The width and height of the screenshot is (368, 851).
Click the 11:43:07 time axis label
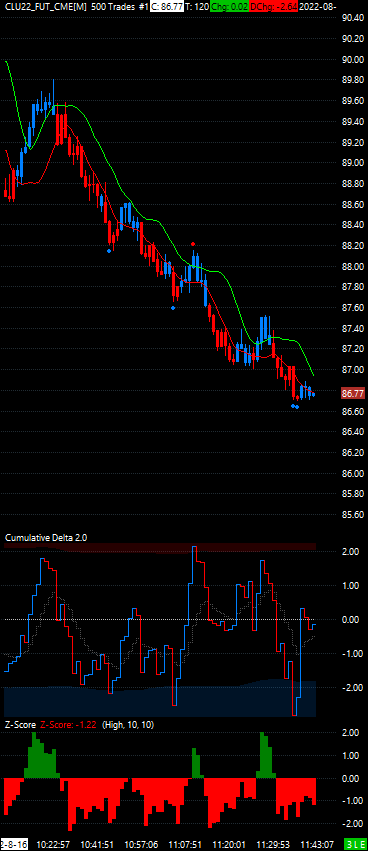click(316, 844)
